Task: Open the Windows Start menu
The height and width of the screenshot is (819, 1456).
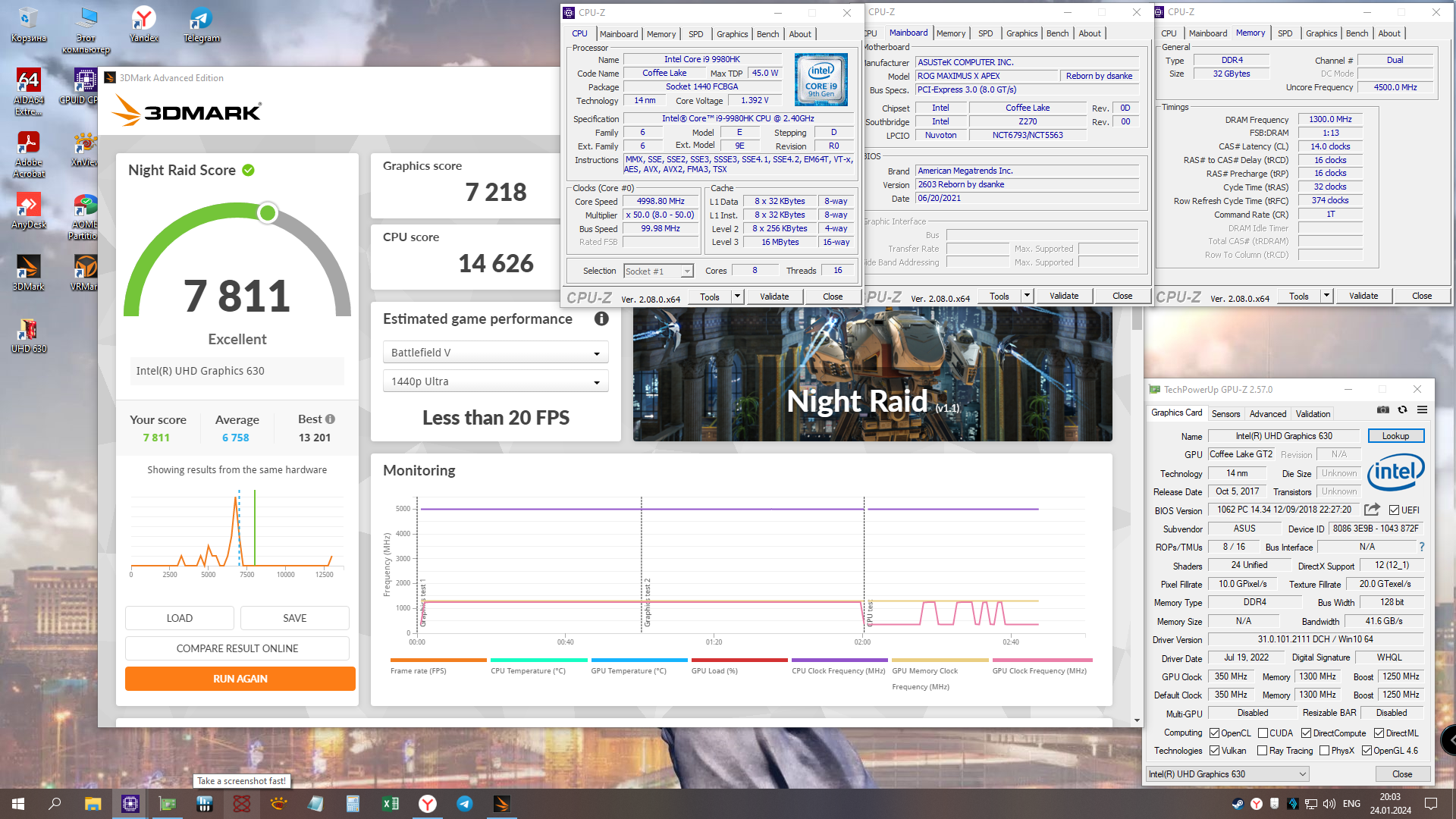Action: click(18, 804)
